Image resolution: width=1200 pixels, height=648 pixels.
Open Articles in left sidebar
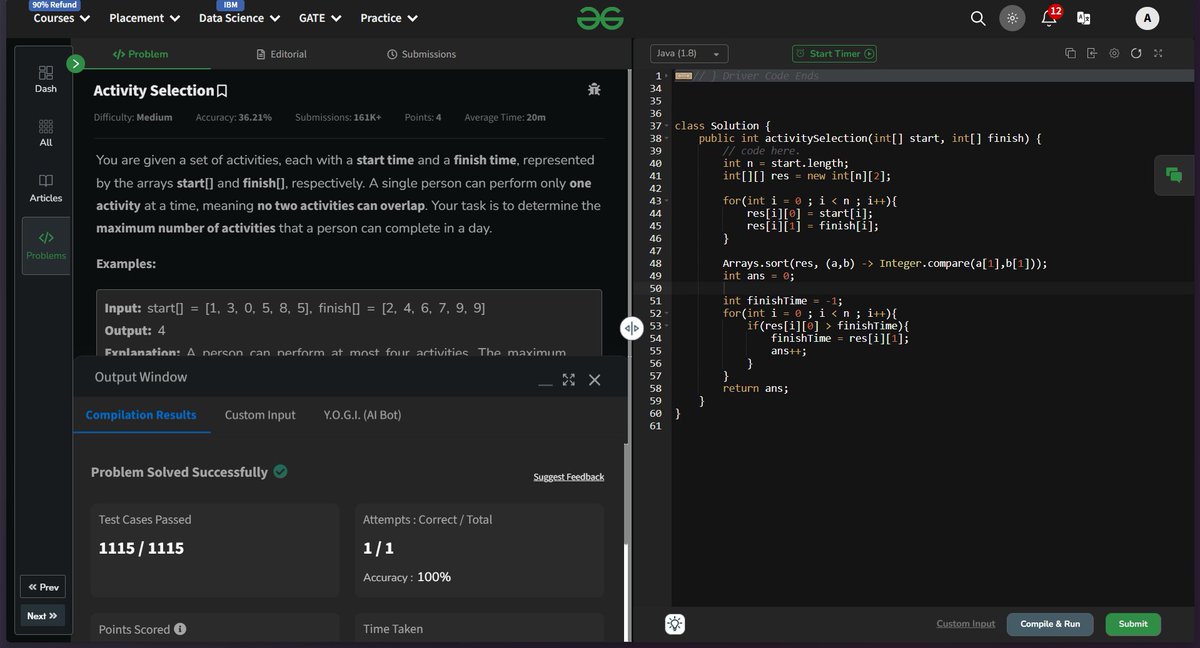point(46,188)
